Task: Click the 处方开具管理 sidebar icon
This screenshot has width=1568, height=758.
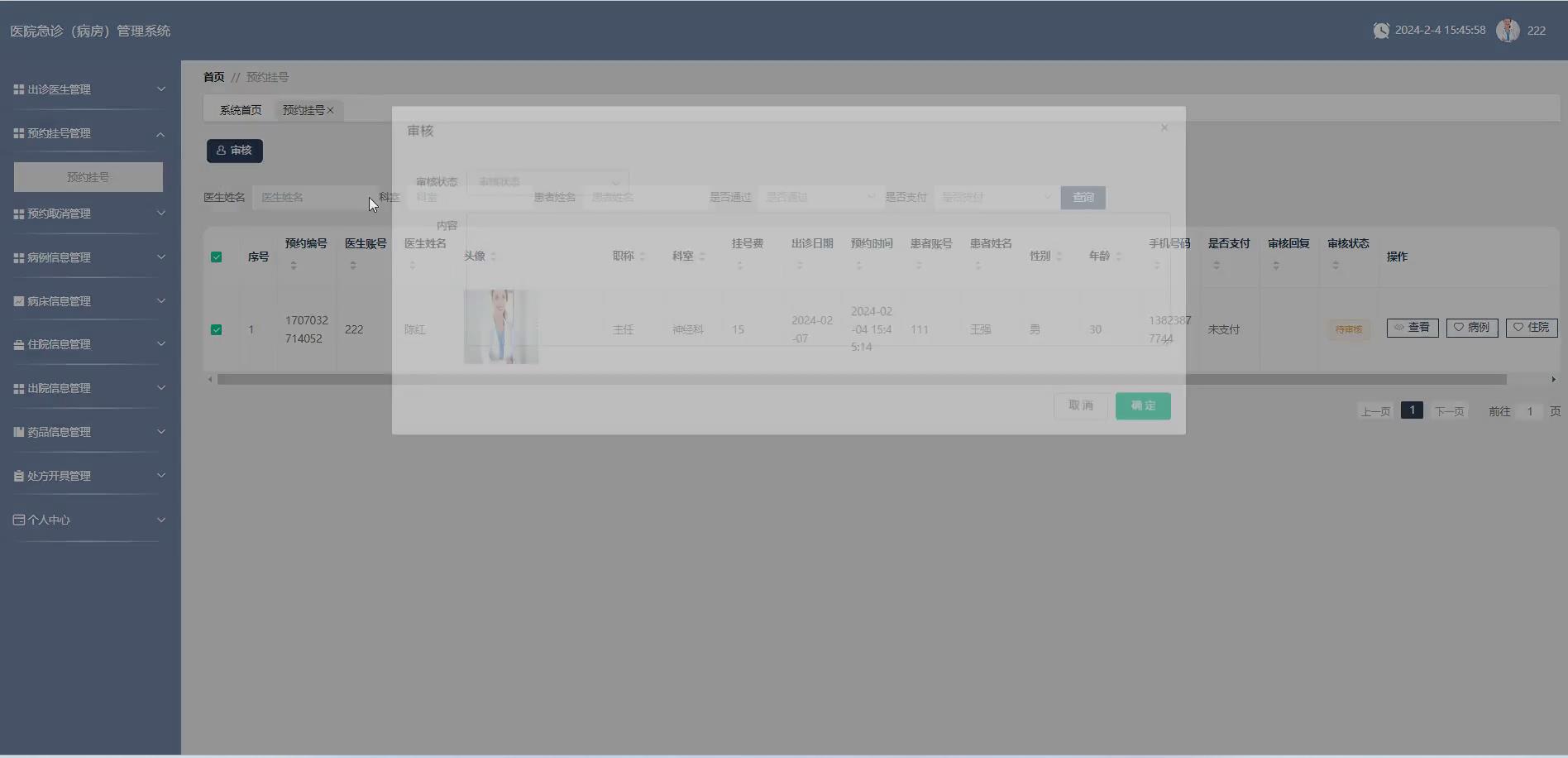Action: [18, 475]
